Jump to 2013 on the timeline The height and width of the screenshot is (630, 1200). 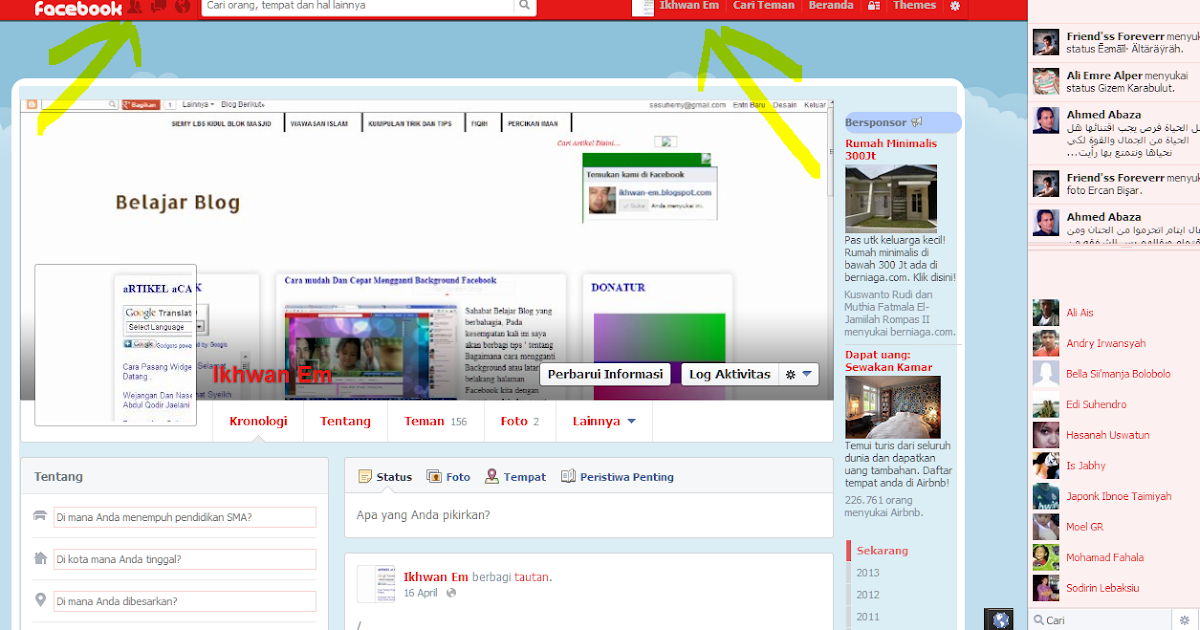coord(867,573)
